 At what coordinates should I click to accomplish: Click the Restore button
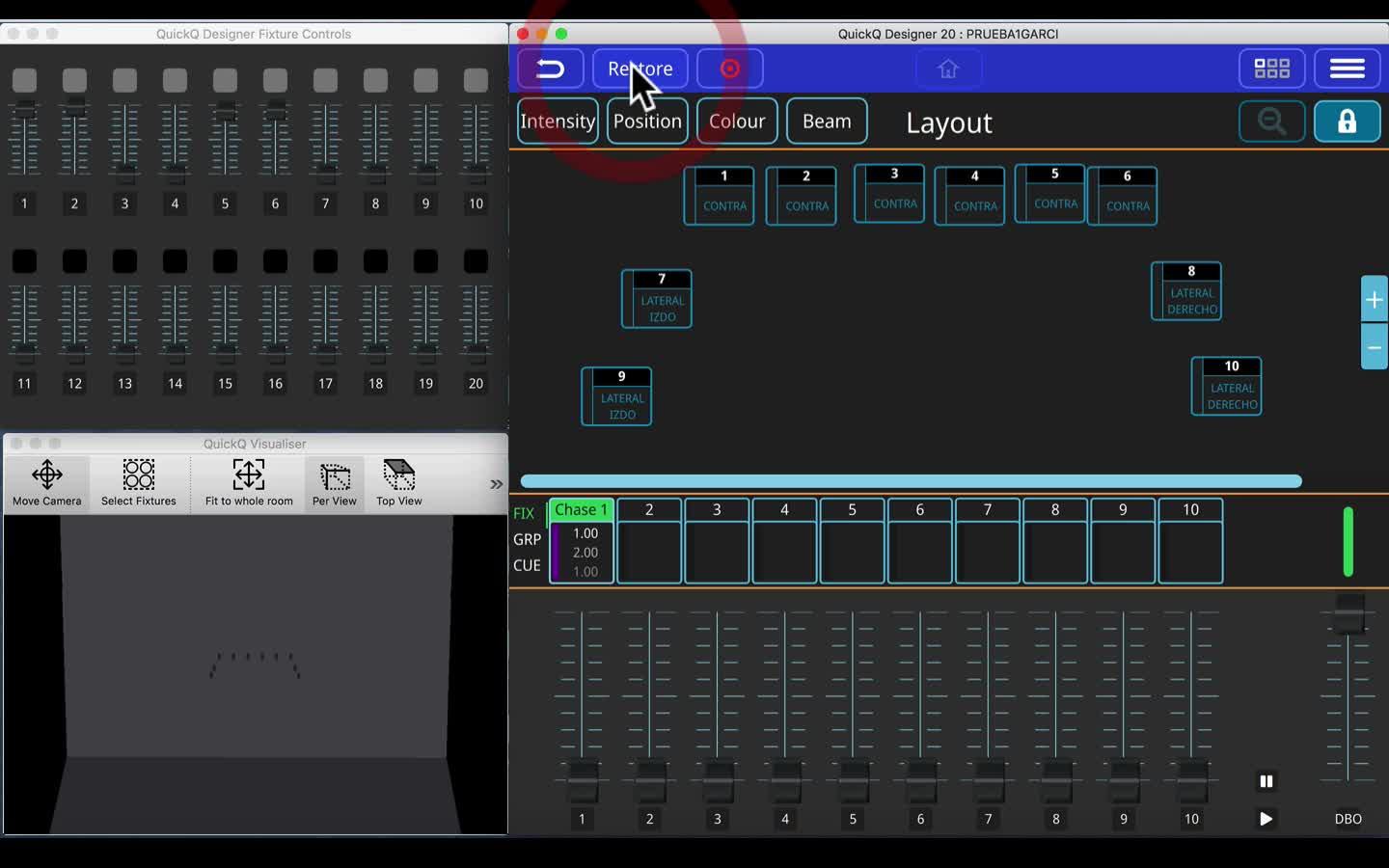[x=640, y=68]
